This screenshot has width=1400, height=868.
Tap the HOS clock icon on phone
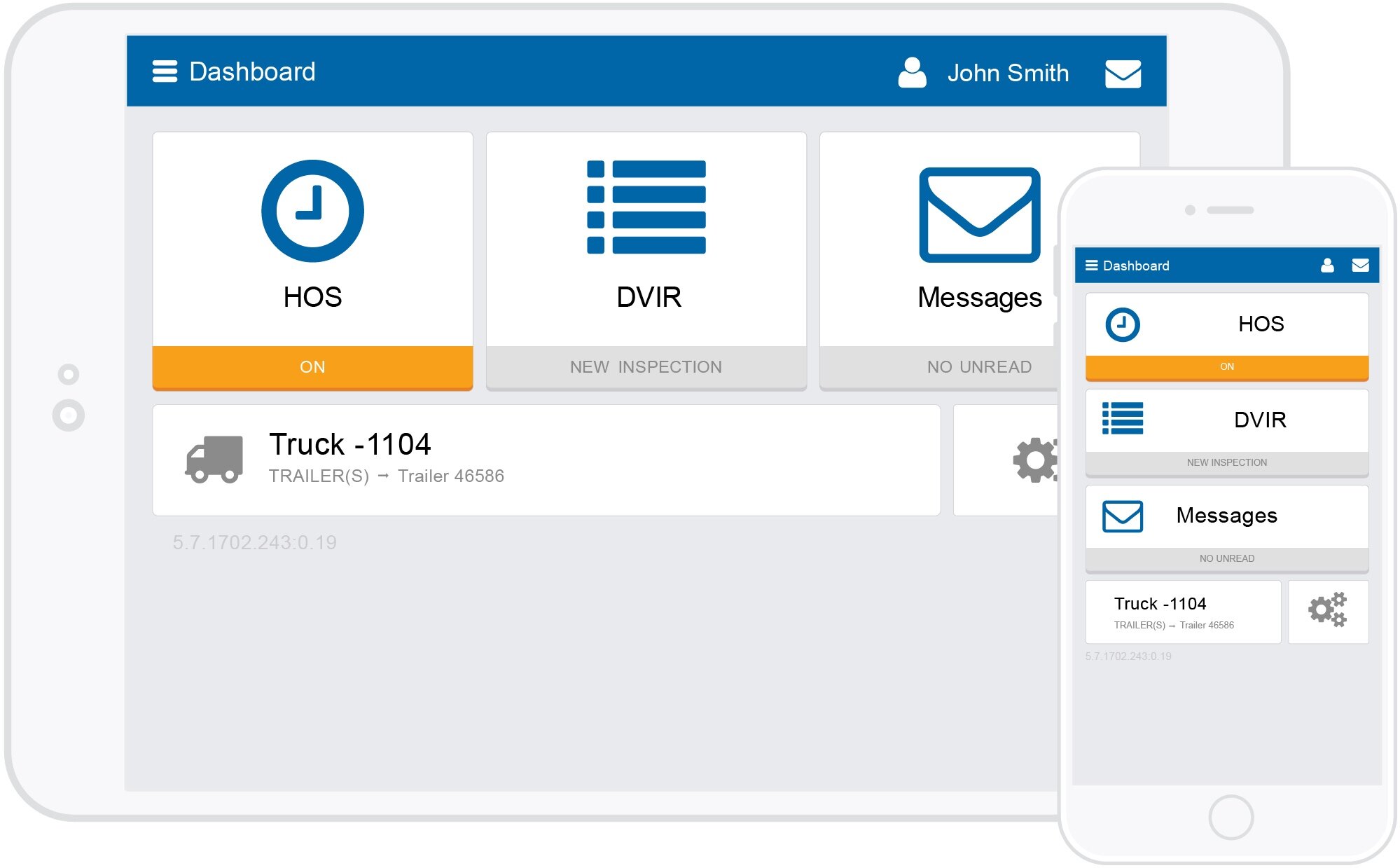point(1122,325)
